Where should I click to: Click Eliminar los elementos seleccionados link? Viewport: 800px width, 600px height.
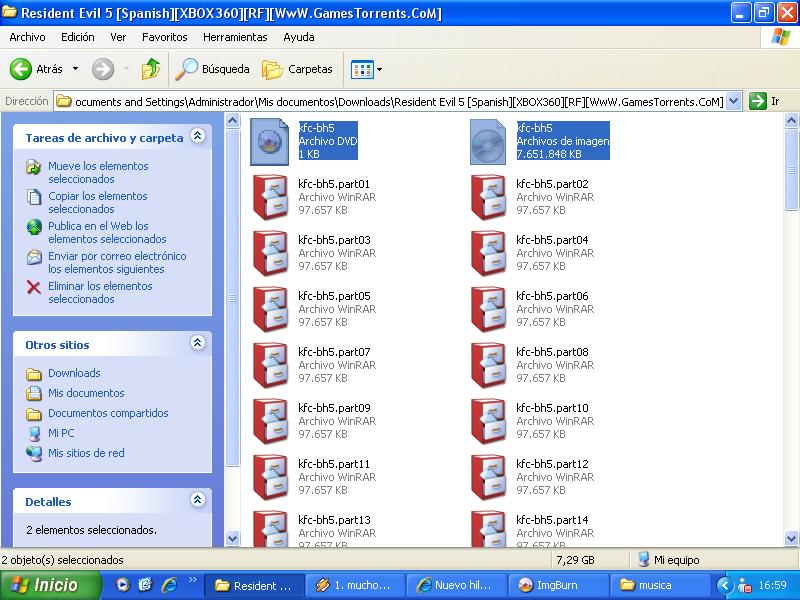tap(100, 293)
